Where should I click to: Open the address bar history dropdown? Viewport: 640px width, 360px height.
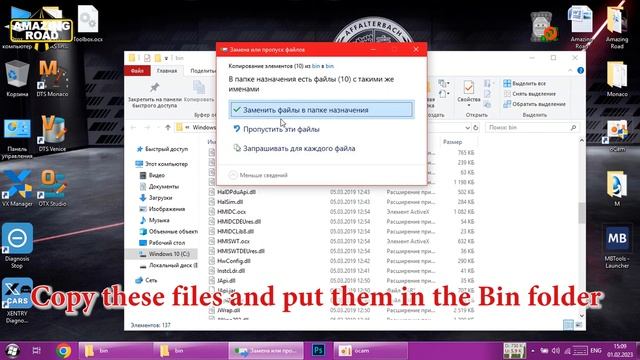(x=467, y=128)
